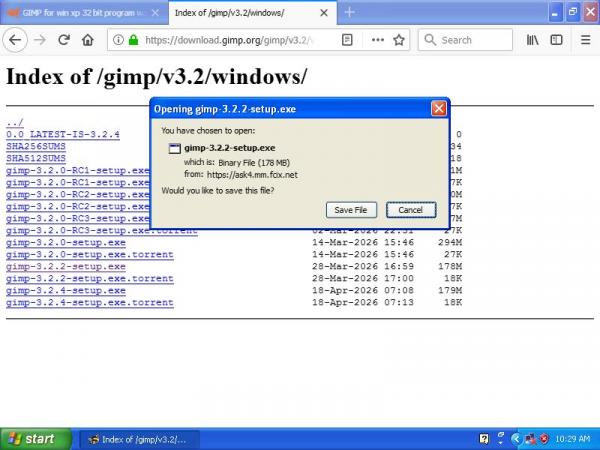Click Save File in the download dialog
This screenshot has width=600, height=450.
pos(351,210)
